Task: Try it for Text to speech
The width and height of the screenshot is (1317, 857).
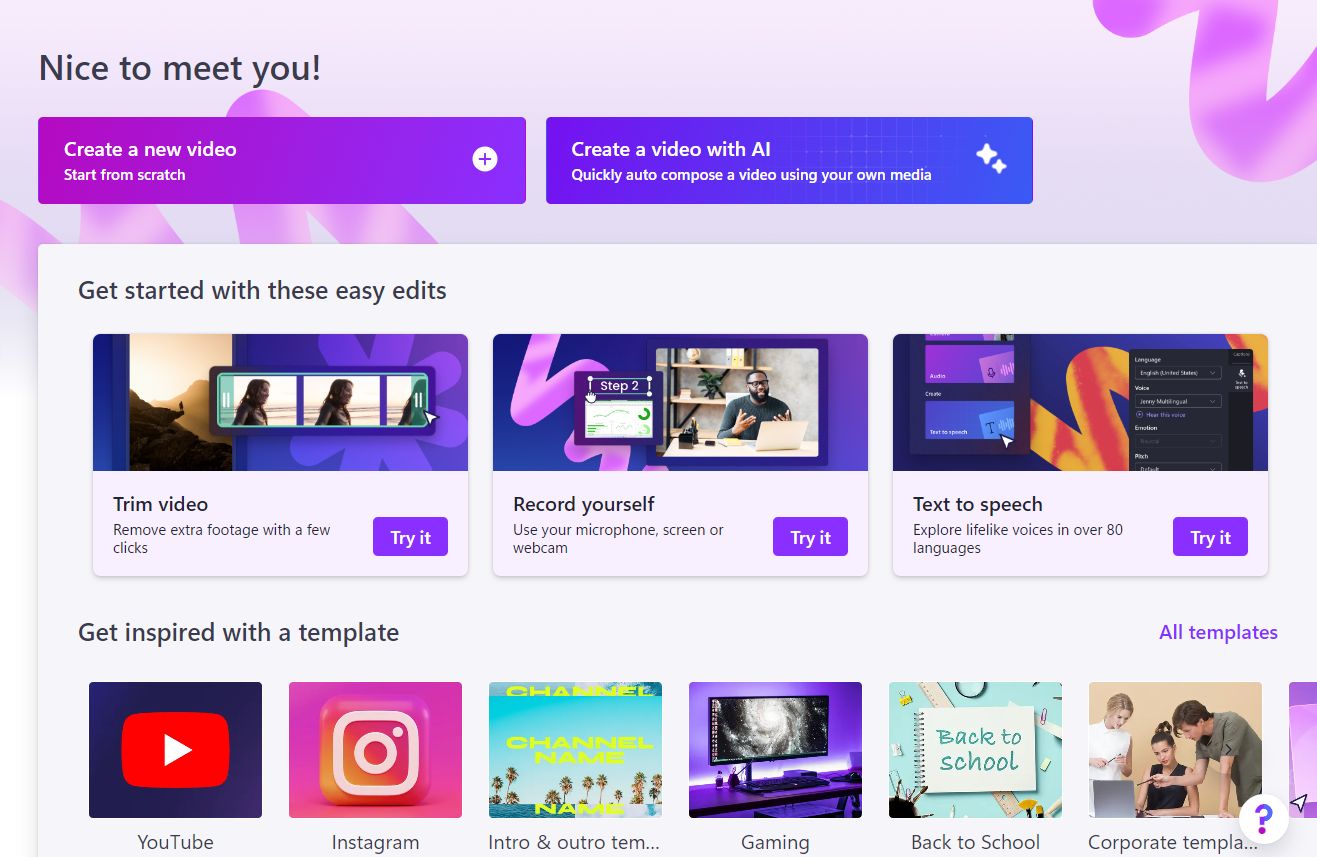Action: 1210,537
